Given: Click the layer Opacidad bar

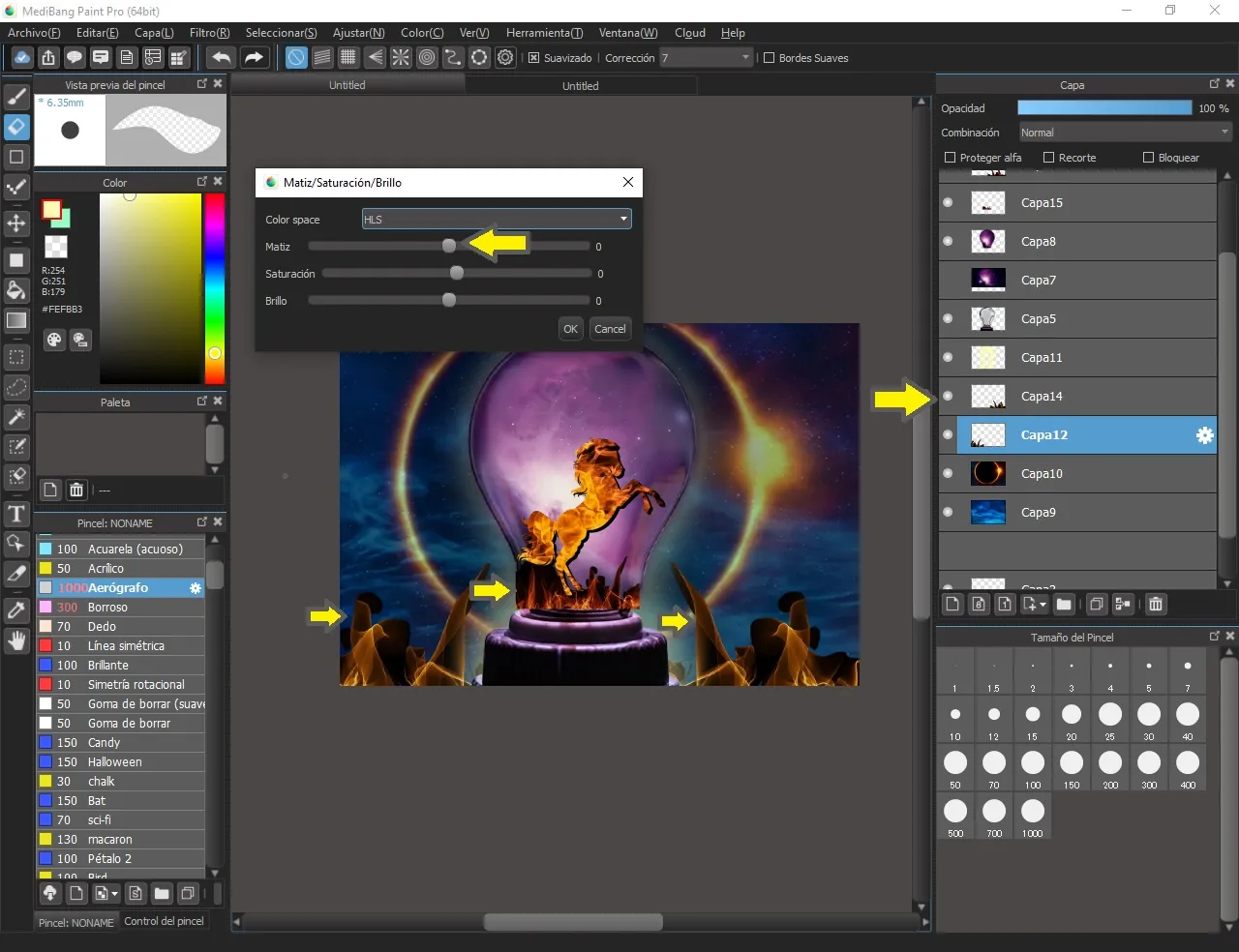Looking at the screenshot, I should click(1104, 108).
